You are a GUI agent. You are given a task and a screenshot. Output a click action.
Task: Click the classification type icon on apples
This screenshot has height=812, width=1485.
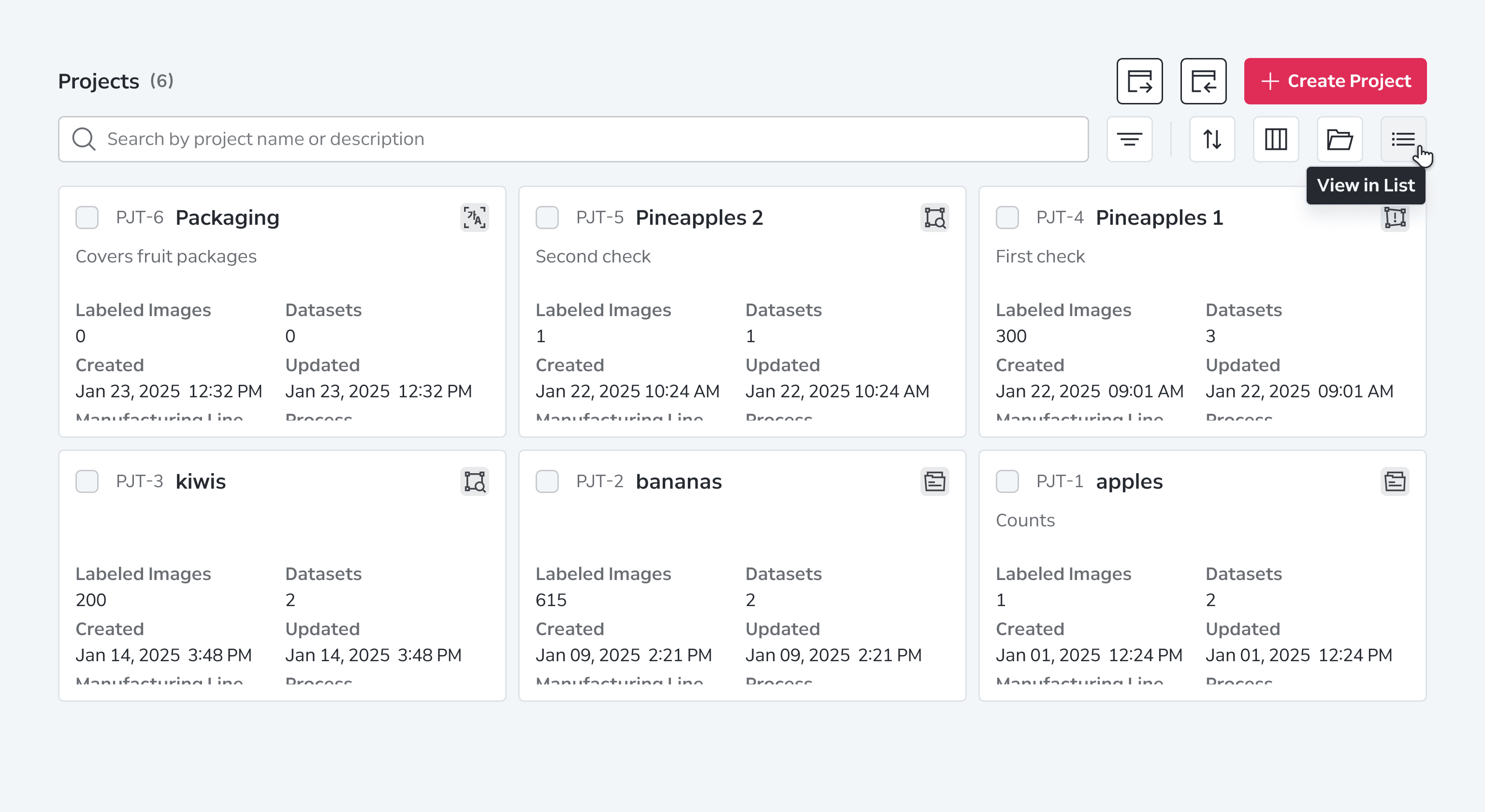[1395, 482]
